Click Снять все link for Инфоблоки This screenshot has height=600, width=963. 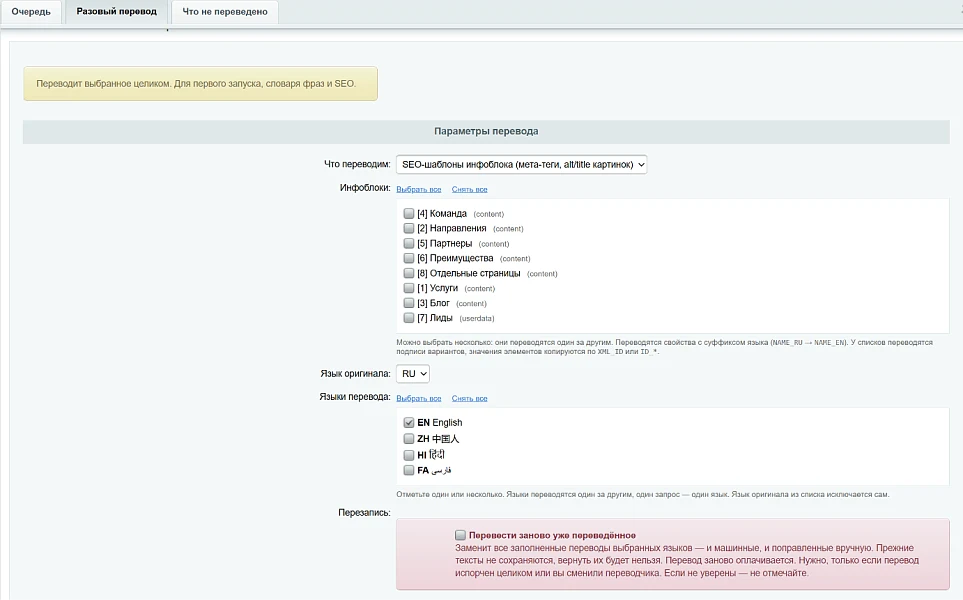(x=469, y=189)
